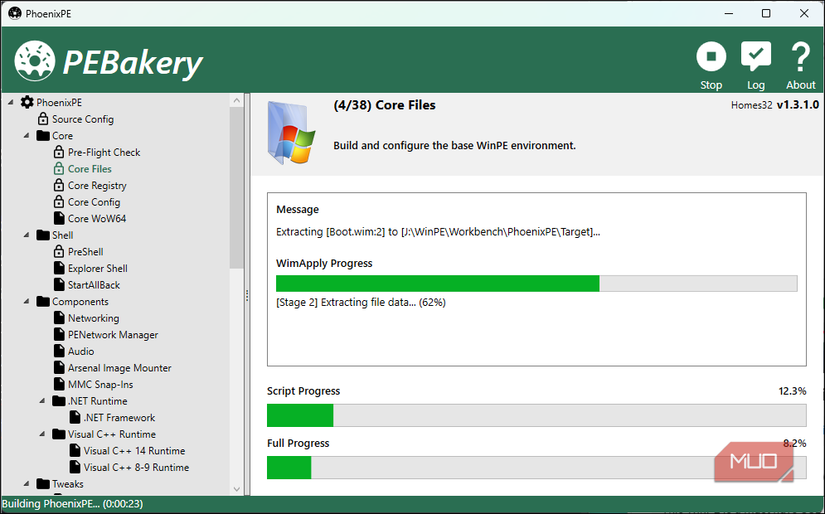Click the tree vertical scrollbar thumb
The width and height of the screenshot is (825, 514).
coord(236,188)
